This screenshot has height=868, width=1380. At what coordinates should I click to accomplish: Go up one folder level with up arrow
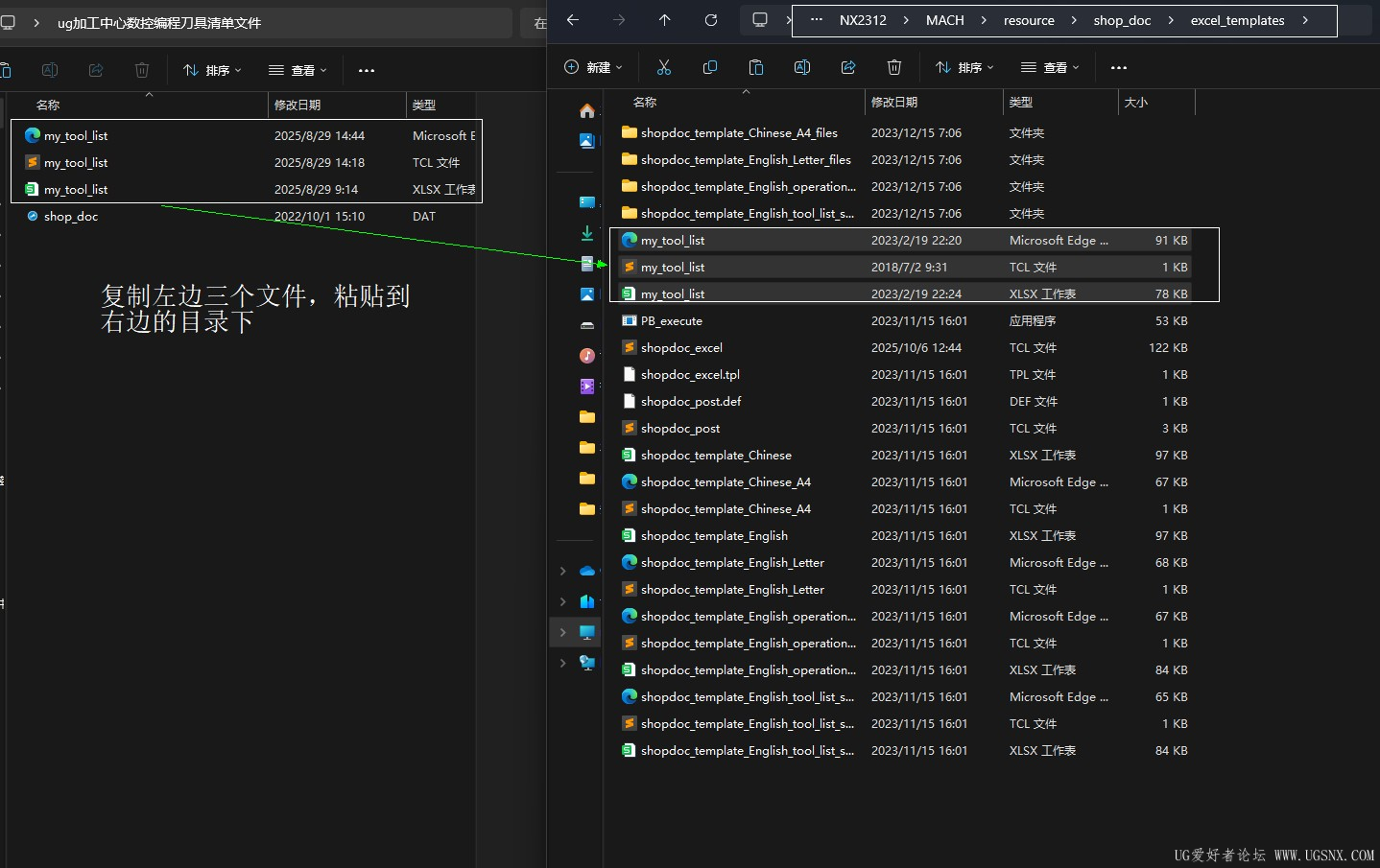pos(665,20)
